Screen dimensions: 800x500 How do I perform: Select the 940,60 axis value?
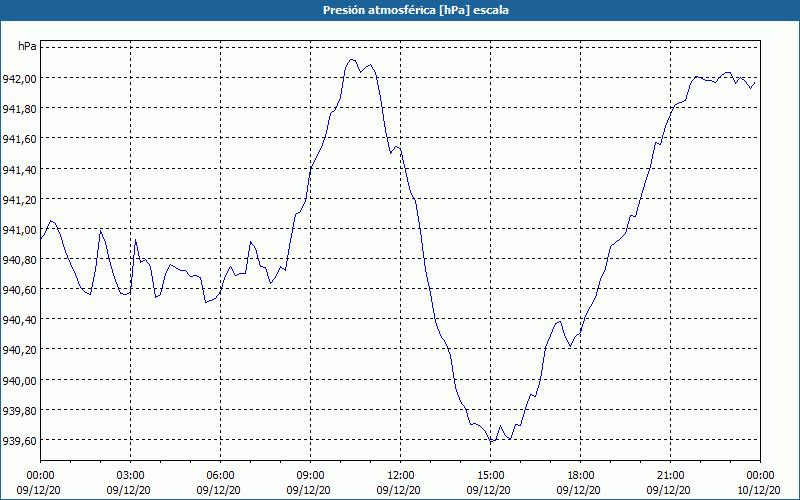coord(19,290)
